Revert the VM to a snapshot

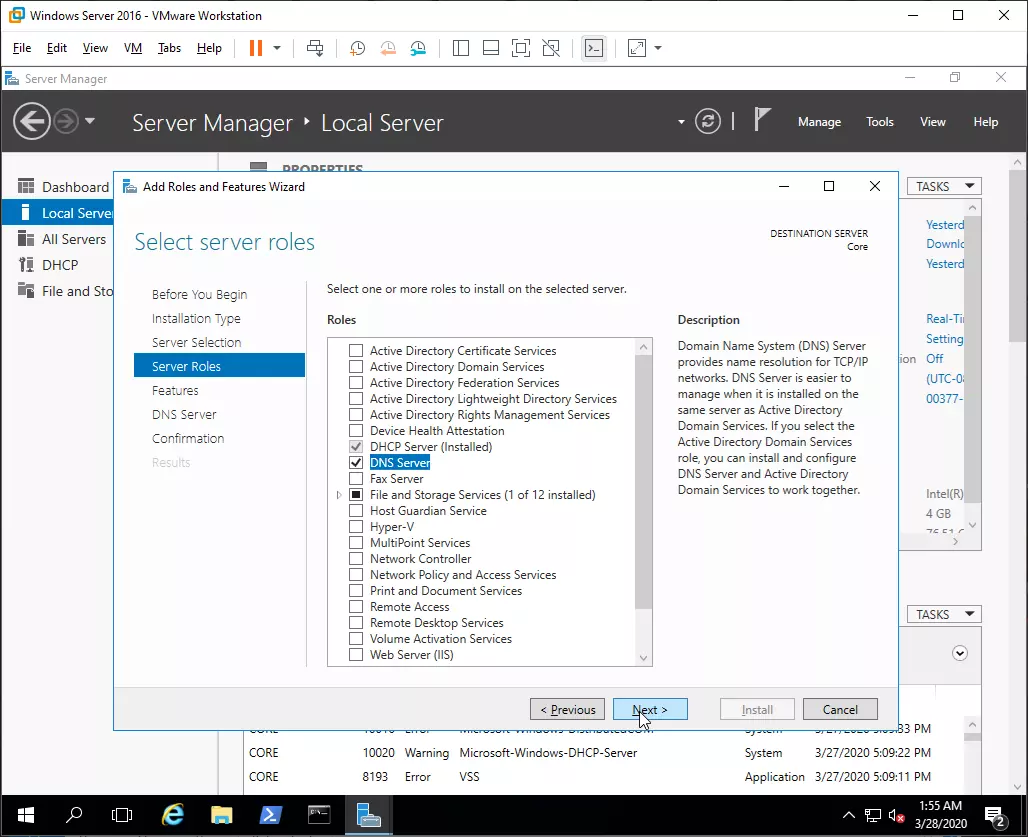(388, 48)
